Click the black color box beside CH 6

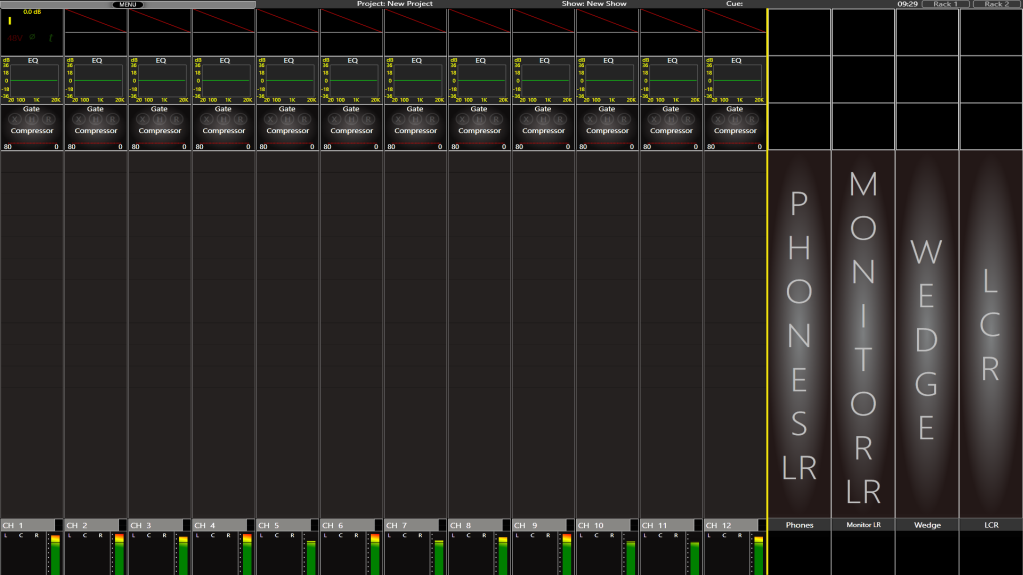pyautogui.click(x=378, y=525)
